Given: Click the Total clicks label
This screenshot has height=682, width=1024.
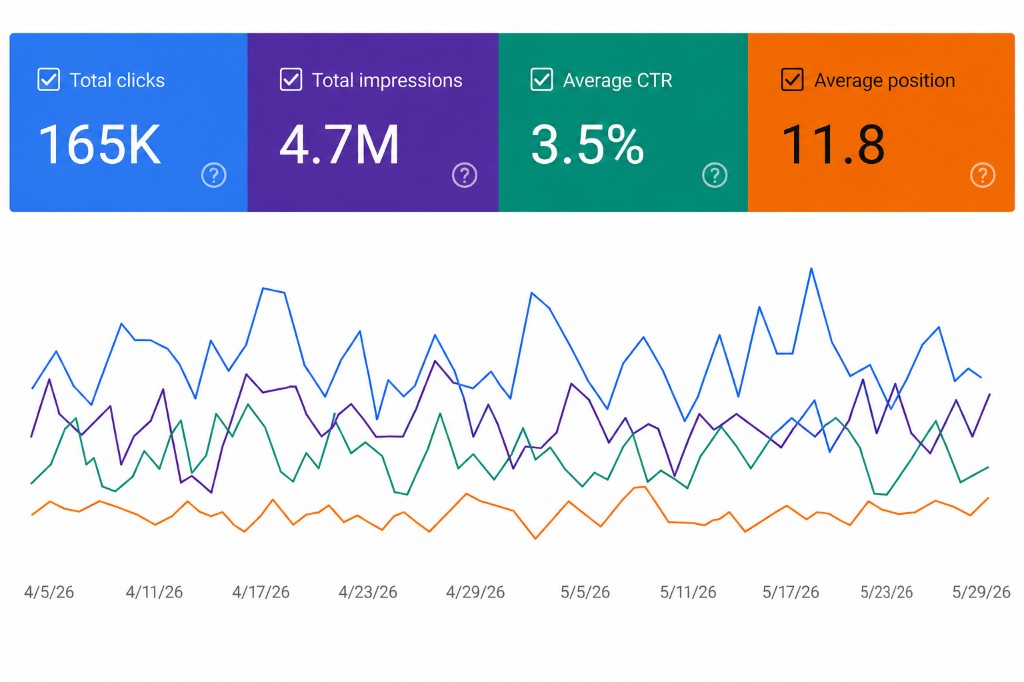Looking at the screenshot, I should [x=117, y=80].
